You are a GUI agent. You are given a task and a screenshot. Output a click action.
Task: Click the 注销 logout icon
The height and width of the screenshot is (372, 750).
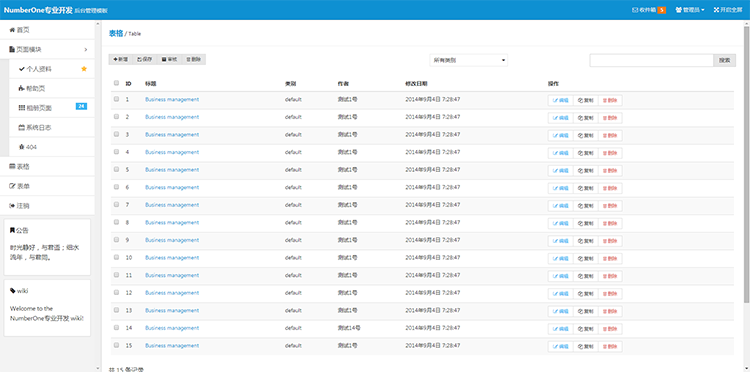[12, 206]
